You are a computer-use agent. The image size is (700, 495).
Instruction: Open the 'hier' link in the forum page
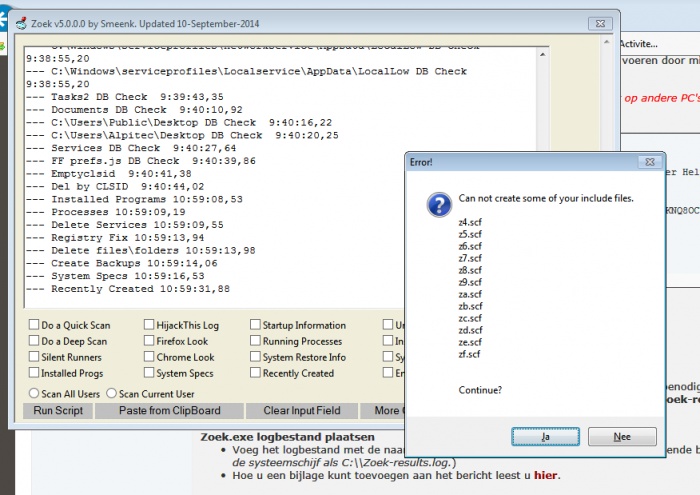click(x=545, y=475)
